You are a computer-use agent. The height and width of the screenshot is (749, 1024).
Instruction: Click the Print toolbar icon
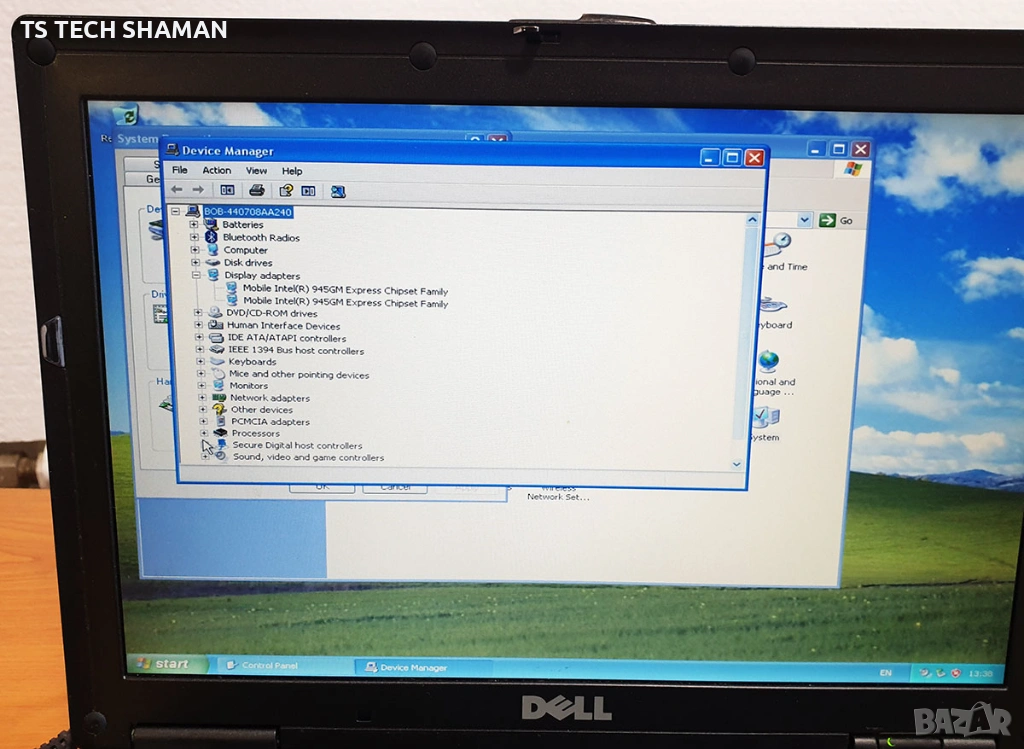pyautogui.click(x=257, y=190)
